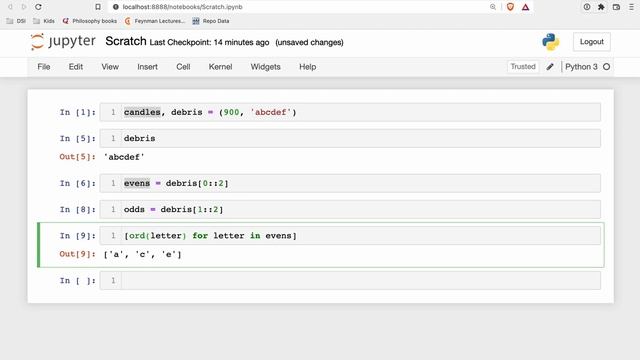The height and width of the screenshot is (360, 640).
Task: Open the Kernel menu
Action: (220, 67)
